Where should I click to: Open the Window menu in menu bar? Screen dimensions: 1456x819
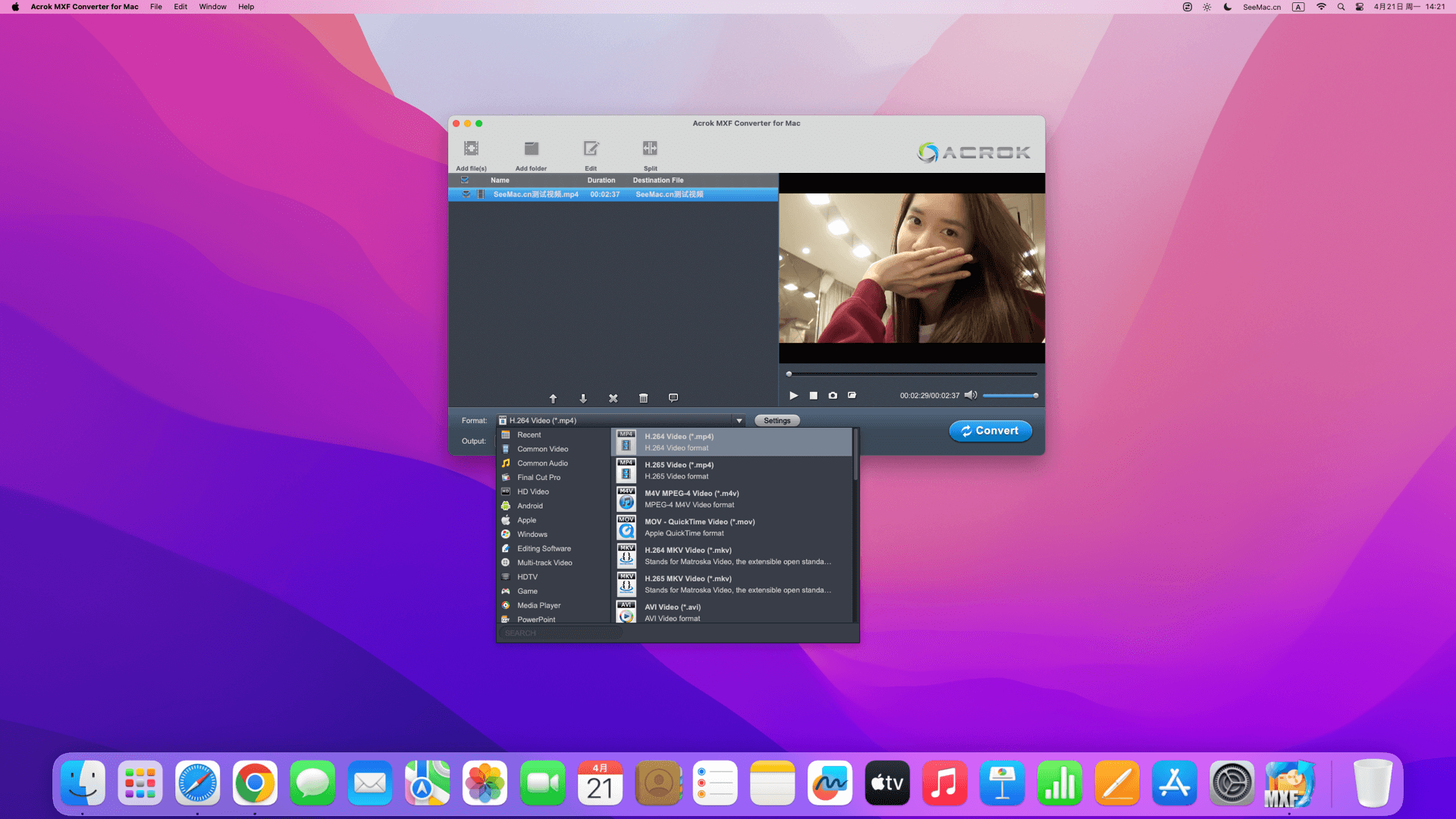212,7
